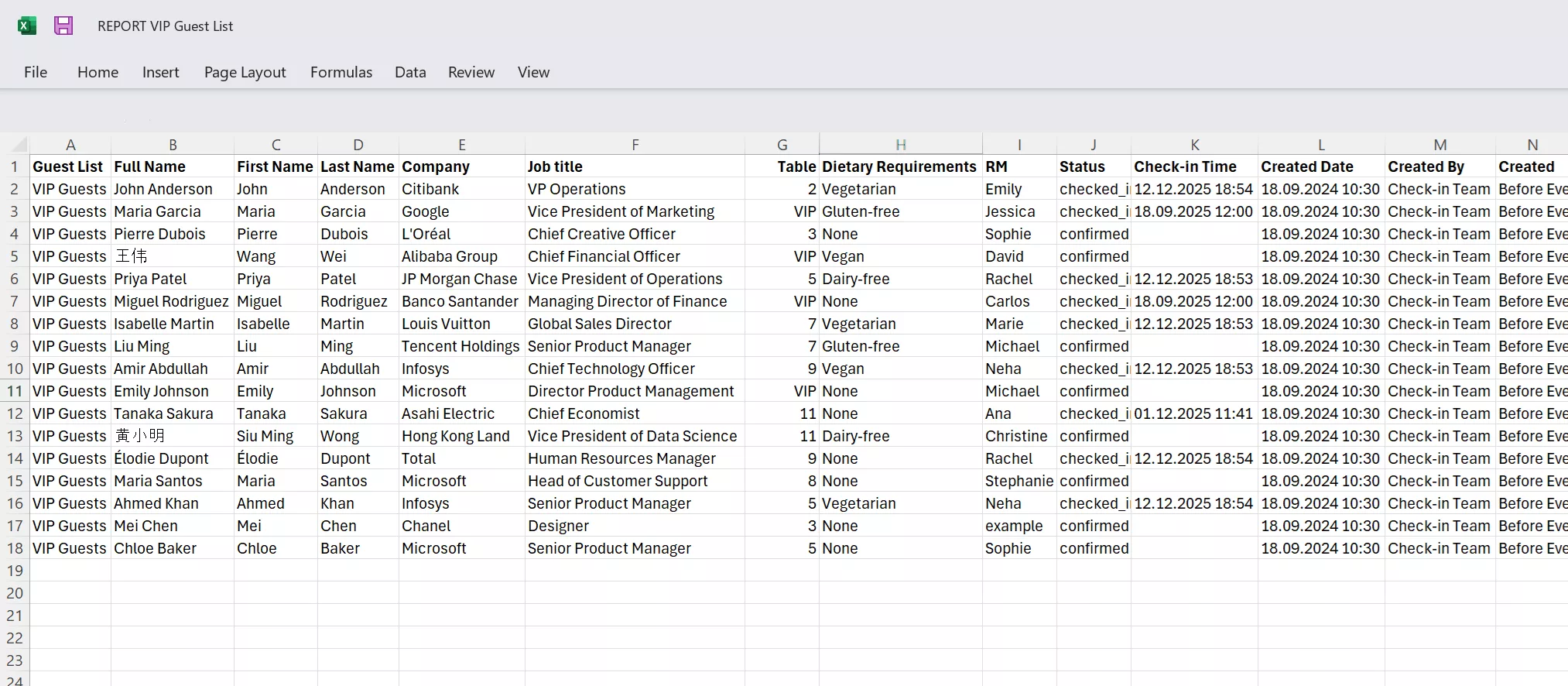Open the Insert tab
The image size is (1568, 686).
[x=160, y=72]
